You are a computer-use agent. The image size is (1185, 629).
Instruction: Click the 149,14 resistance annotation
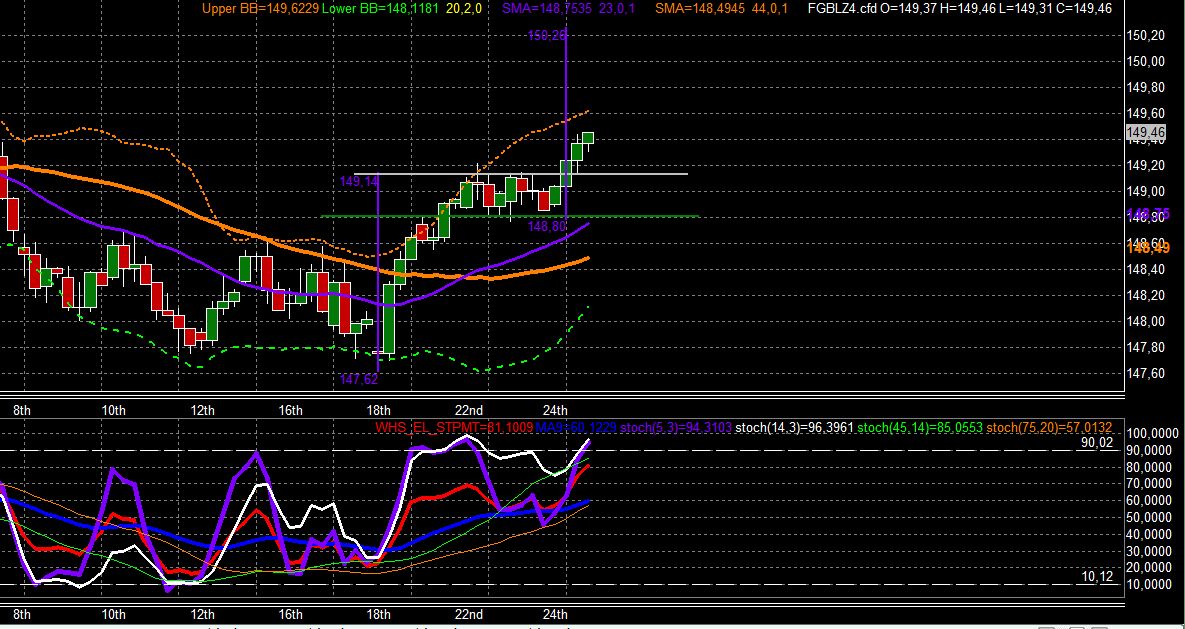pyautogui.click(x=358, y=181)
